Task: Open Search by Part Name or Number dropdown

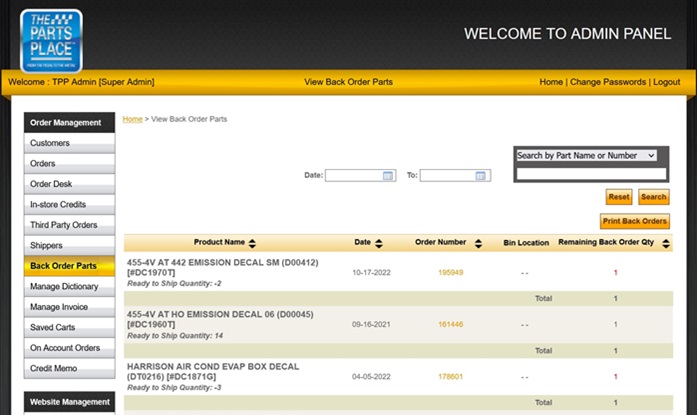Action: 586,155
